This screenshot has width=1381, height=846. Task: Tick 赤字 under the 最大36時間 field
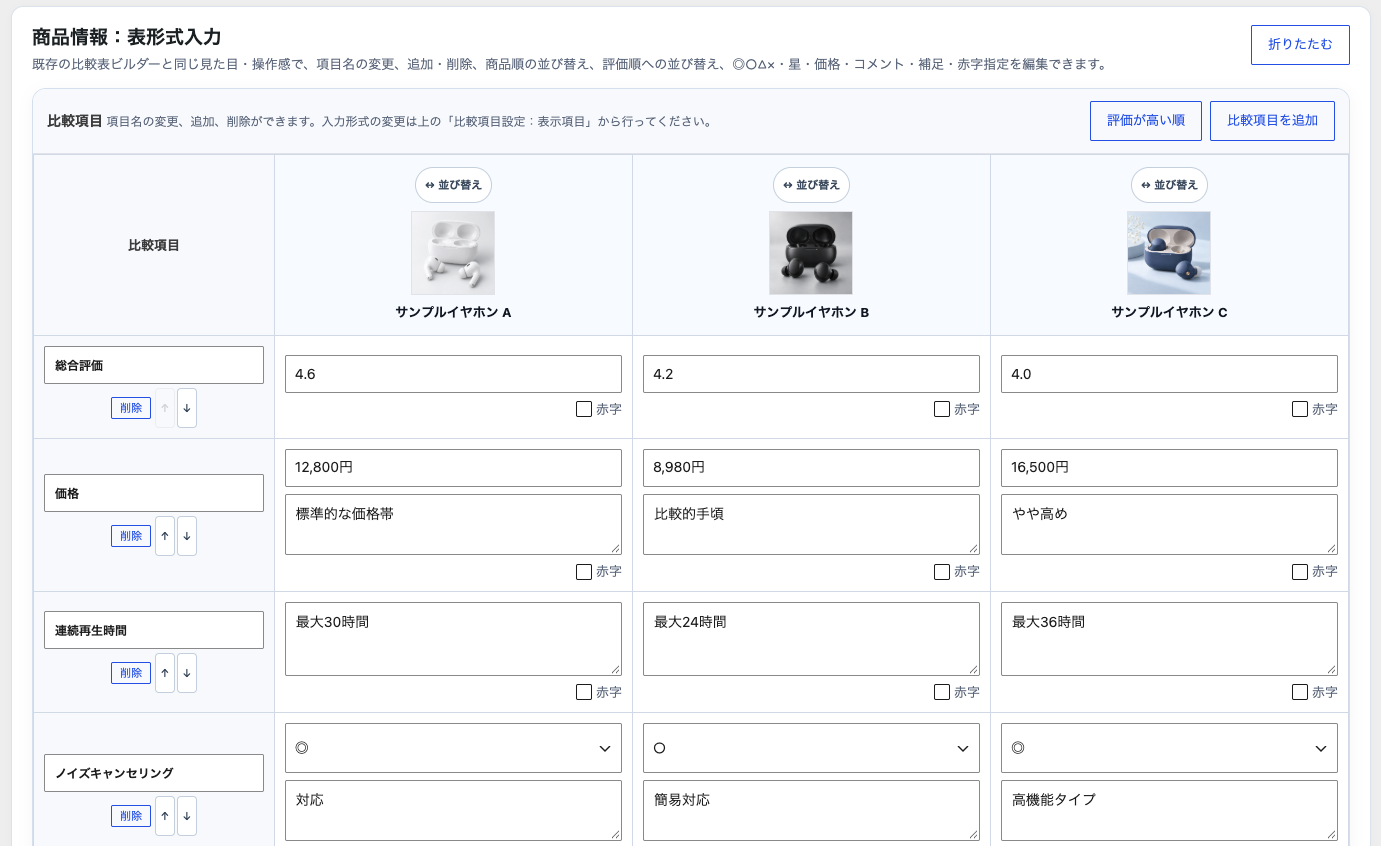coord(1300,692)
